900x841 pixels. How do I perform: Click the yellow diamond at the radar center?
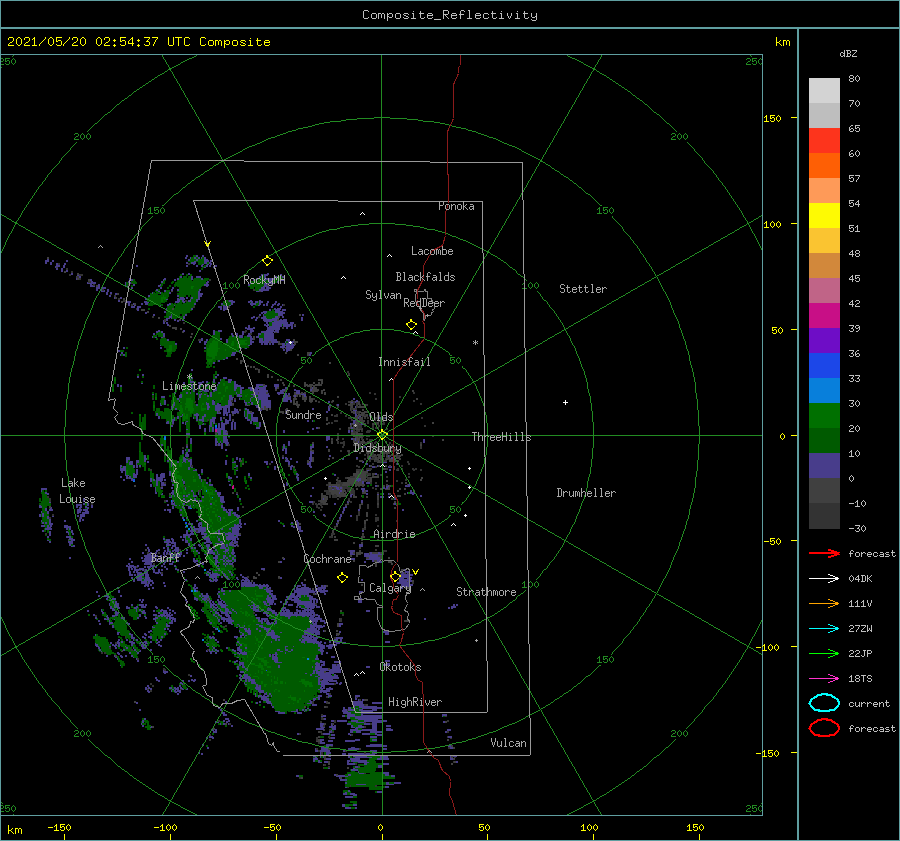pos(382,435)
